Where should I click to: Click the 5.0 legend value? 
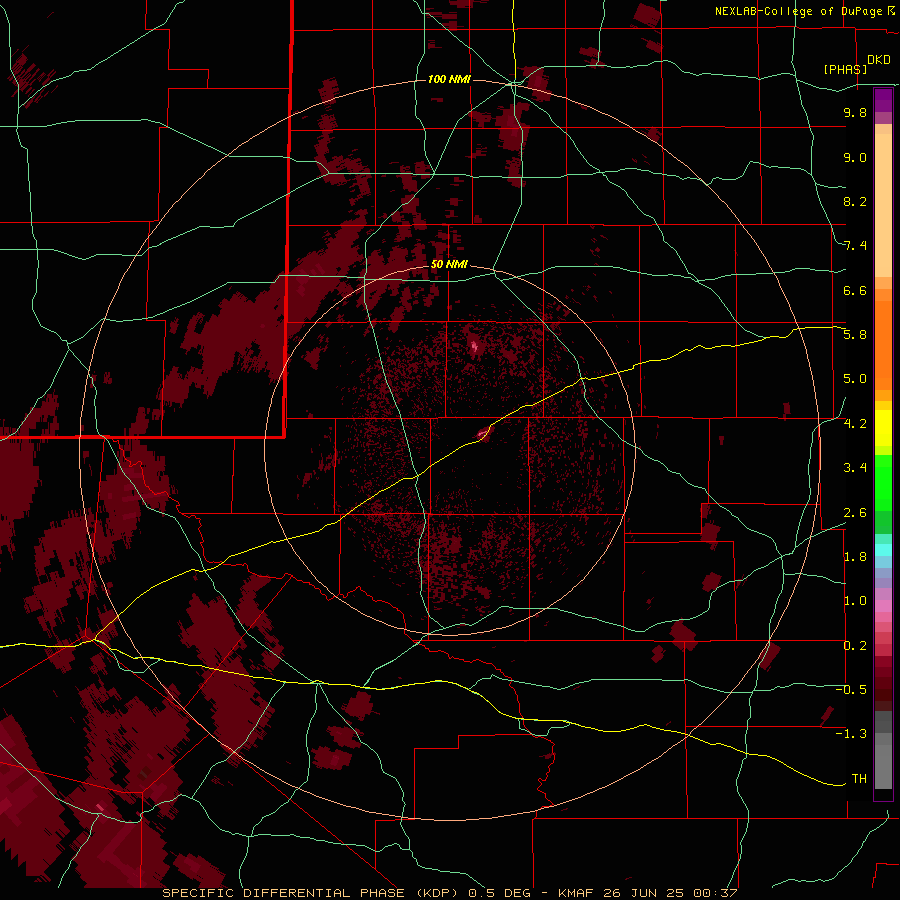tap(855, 379)
